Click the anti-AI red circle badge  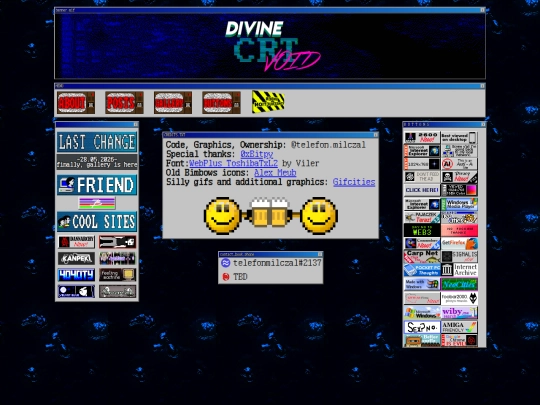coord(459,164)
